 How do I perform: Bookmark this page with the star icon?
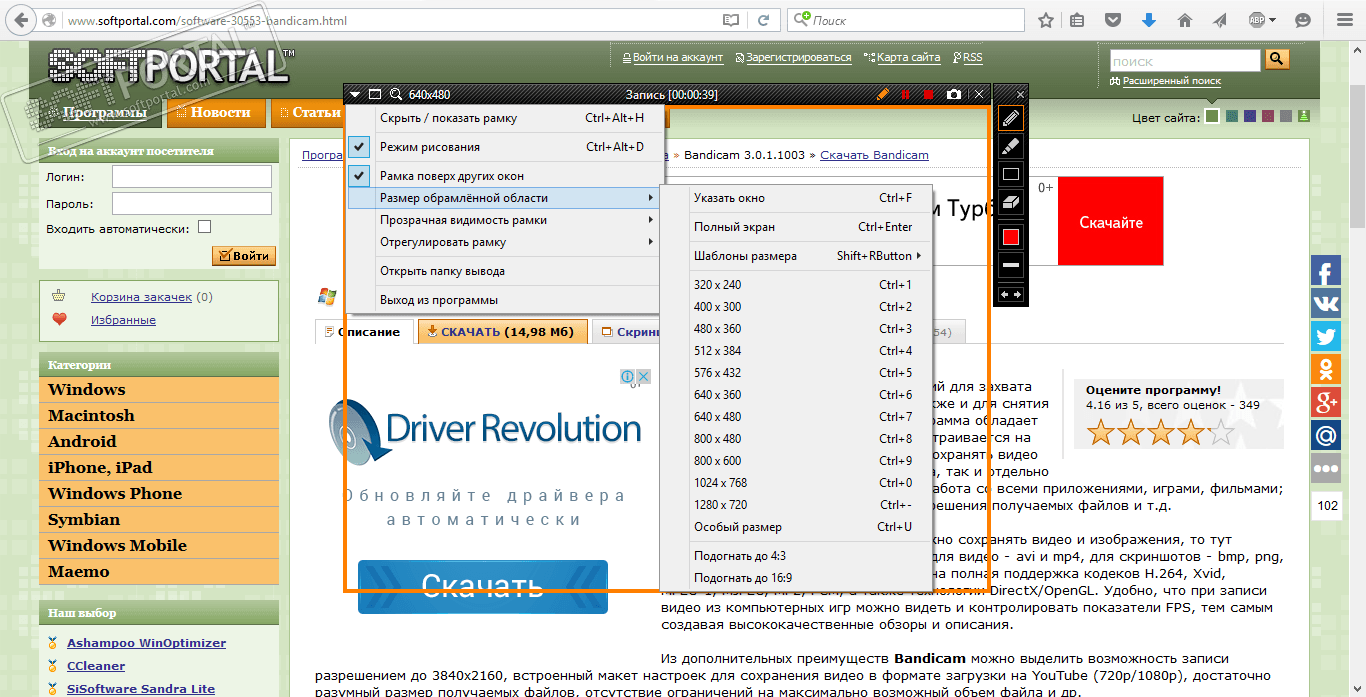tap(1046, 20)
